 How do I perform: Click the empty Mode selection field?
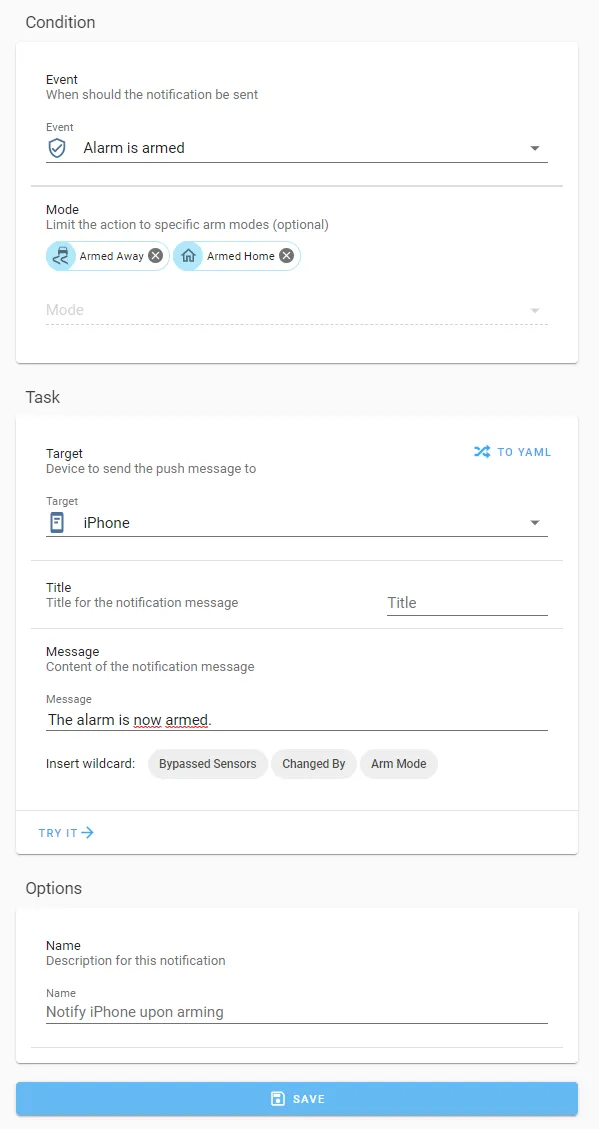(x=297, y=310)
